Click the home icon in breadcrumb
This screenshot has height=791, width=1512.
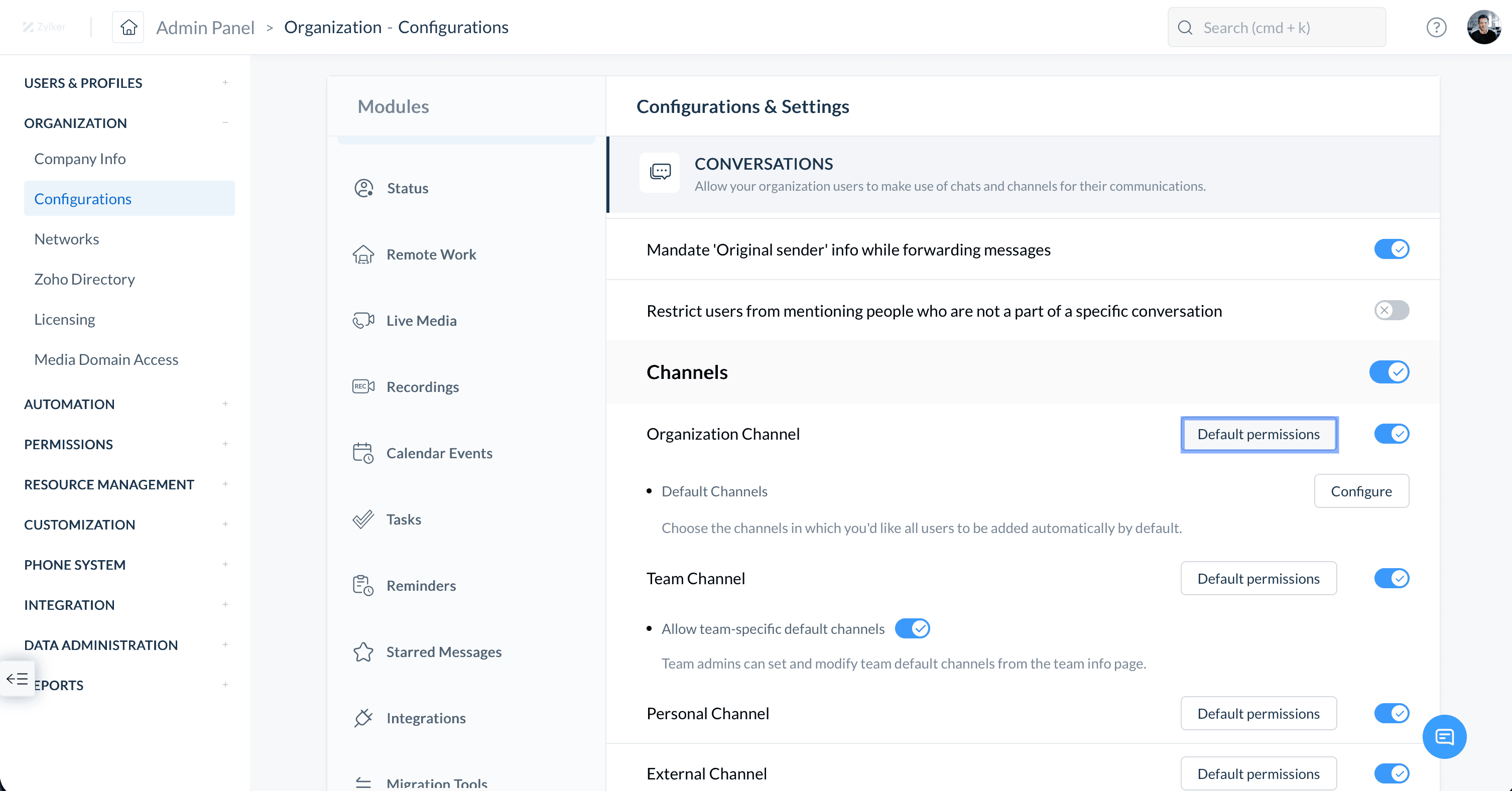click(x=129, y=27)
